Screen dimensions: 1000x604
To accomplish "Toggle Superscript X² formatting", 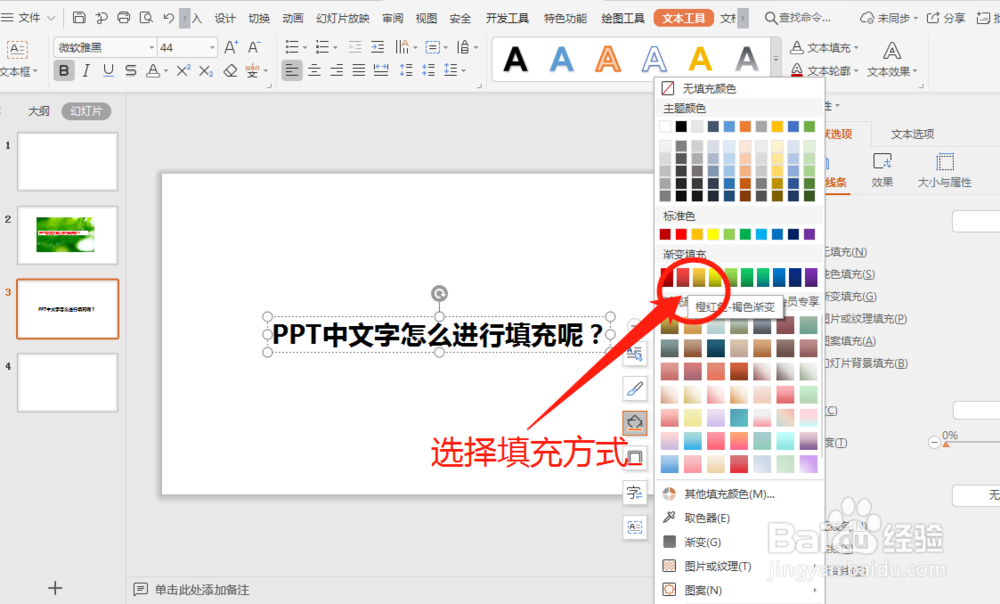I will 183,71.
